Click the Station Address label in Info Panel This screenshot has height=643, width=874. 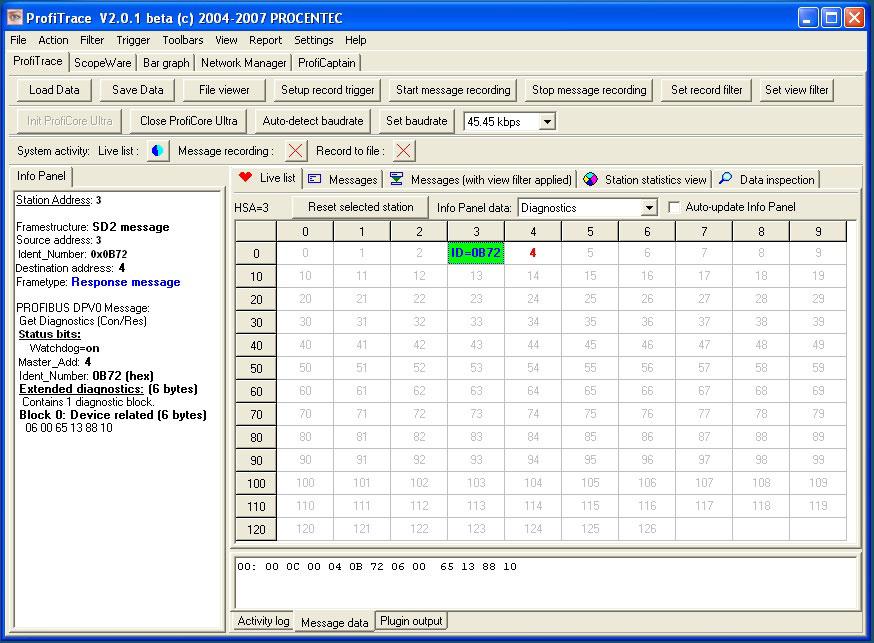pos(54,200)
